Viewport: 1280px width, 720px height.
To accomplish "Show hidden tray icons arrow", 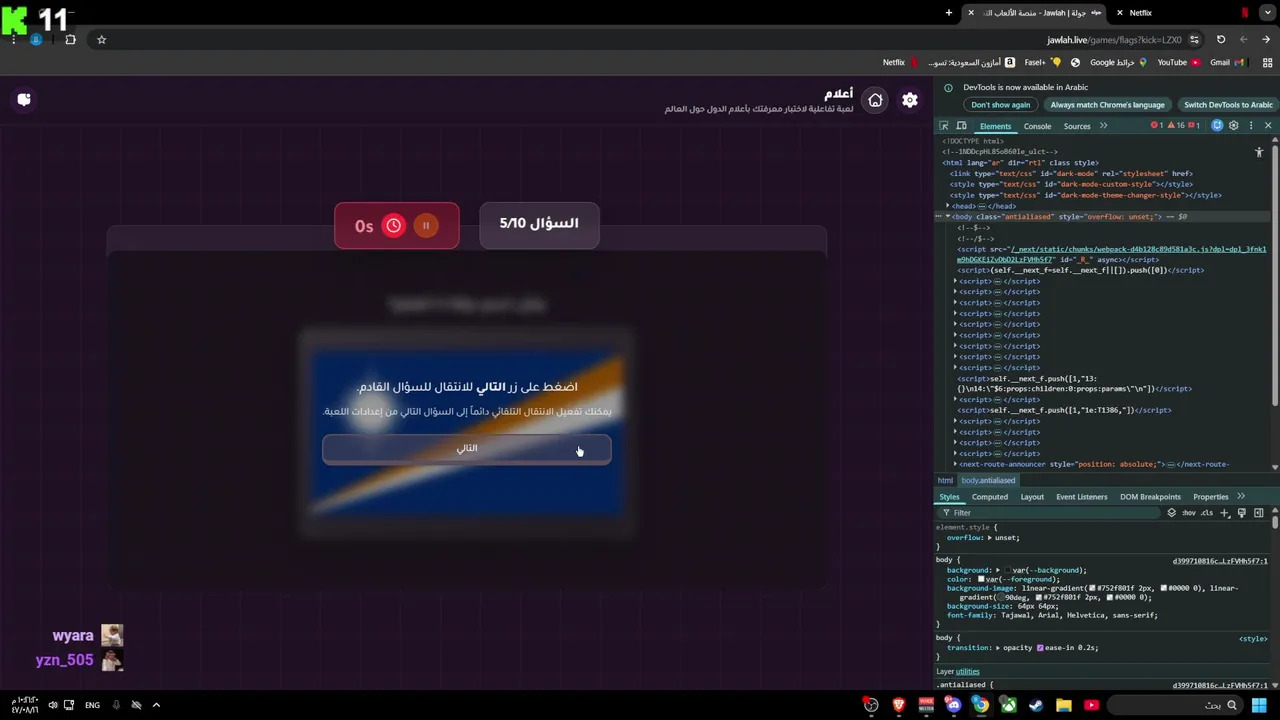I will tap(156, 705).
